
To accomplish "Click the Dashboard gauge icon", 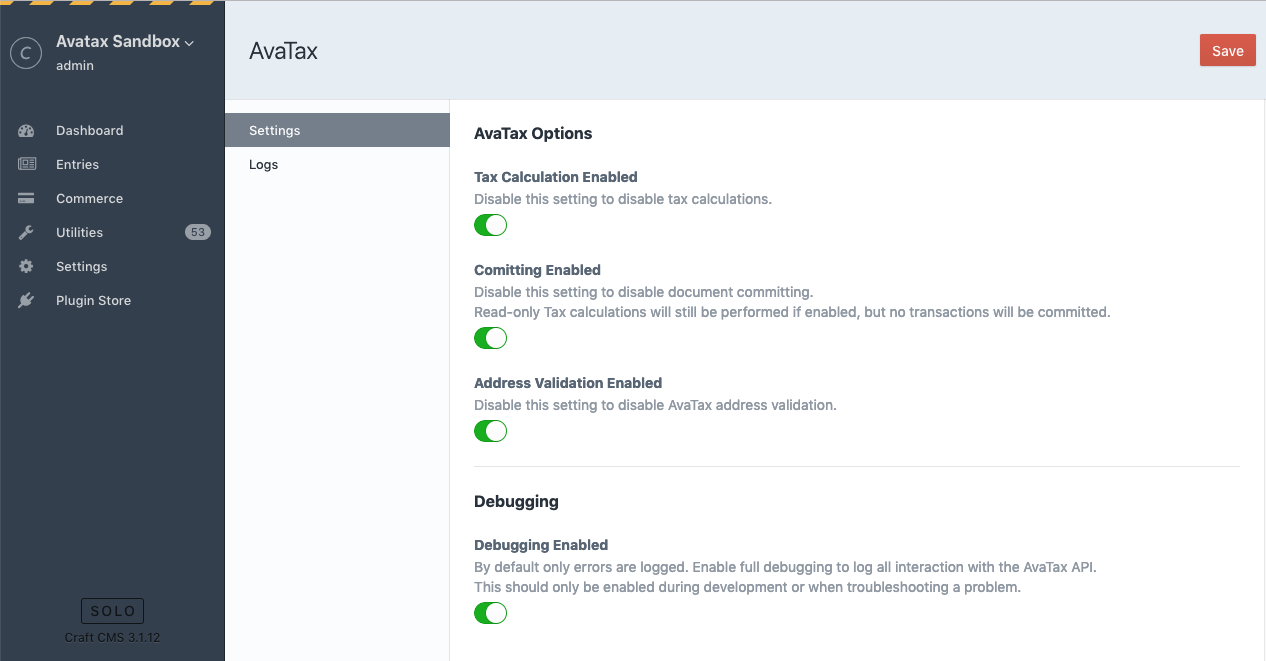I will pos(26,131).
